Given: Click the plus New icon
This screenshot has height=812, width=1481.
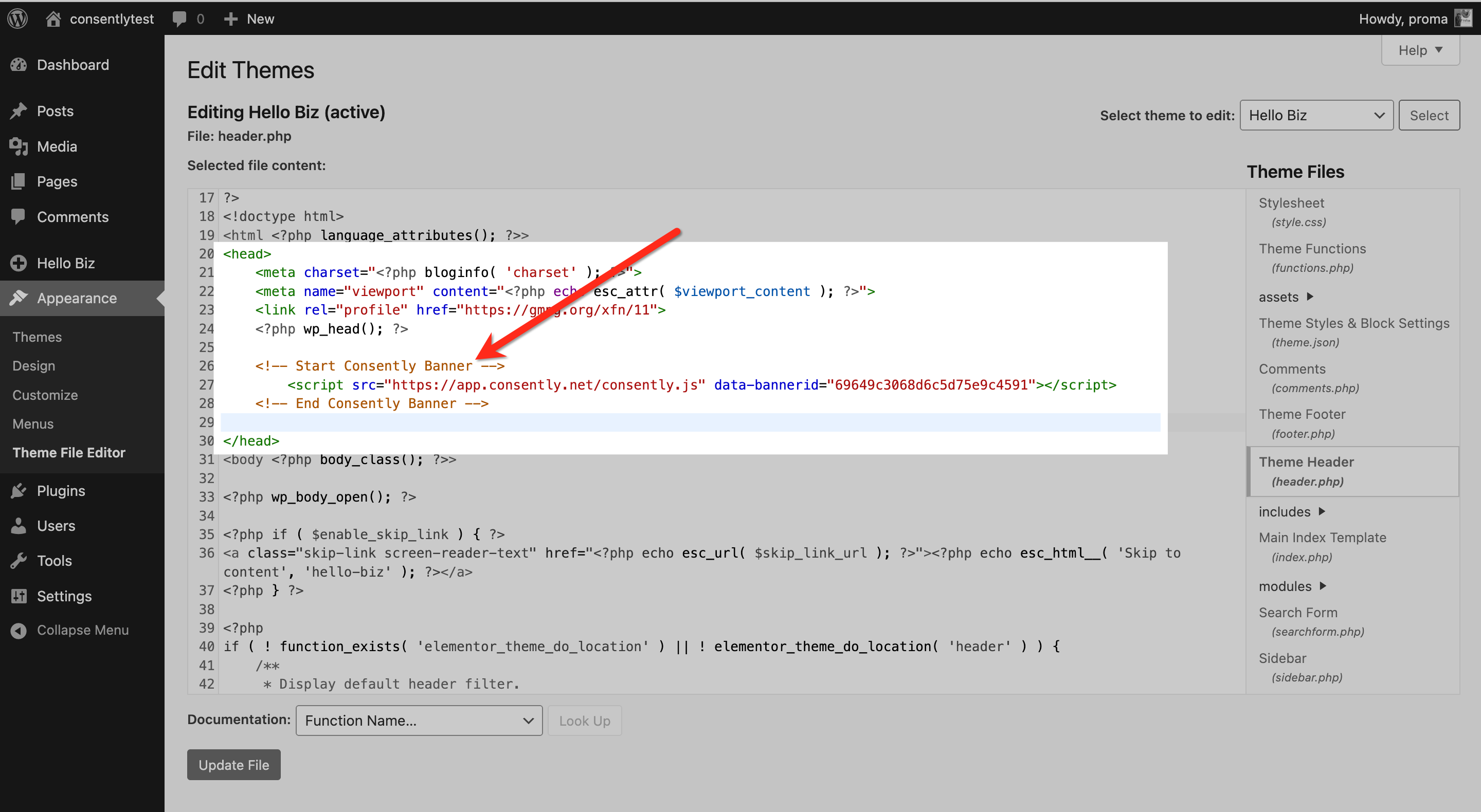Looking at the screenshot, I should click(x=230, y=19).
